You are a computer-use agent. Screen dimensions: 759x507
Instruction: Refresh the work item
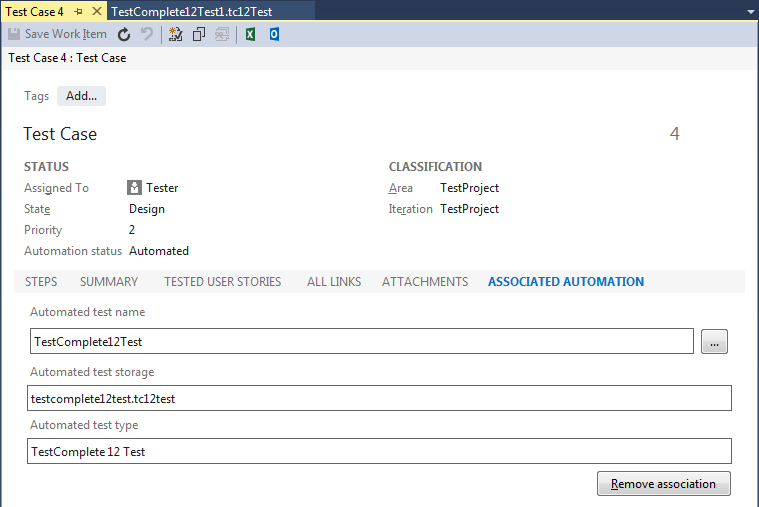pos(124,34)
